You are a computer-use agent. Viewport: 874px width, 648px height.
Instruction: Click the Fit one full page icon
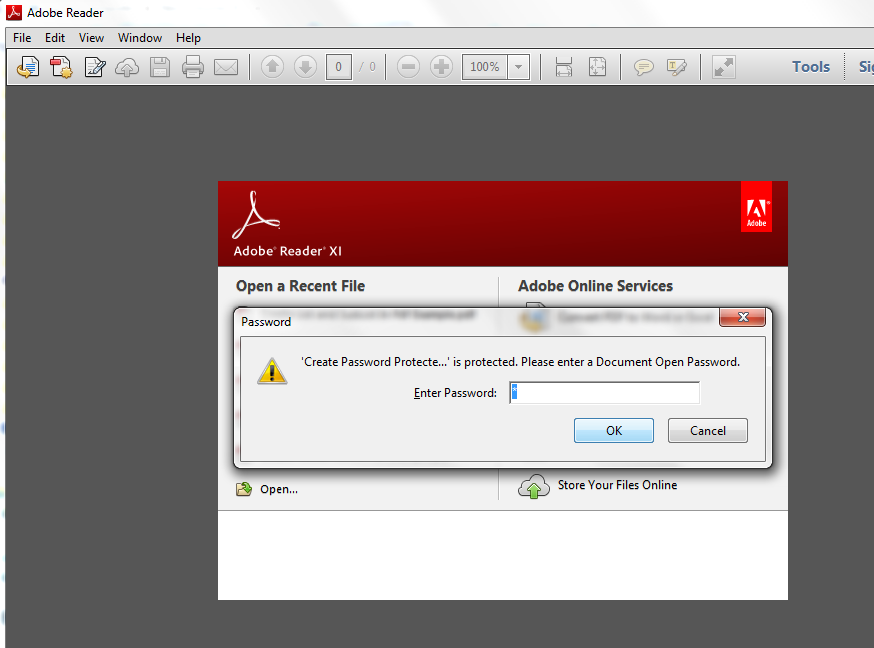pos(597,67)
